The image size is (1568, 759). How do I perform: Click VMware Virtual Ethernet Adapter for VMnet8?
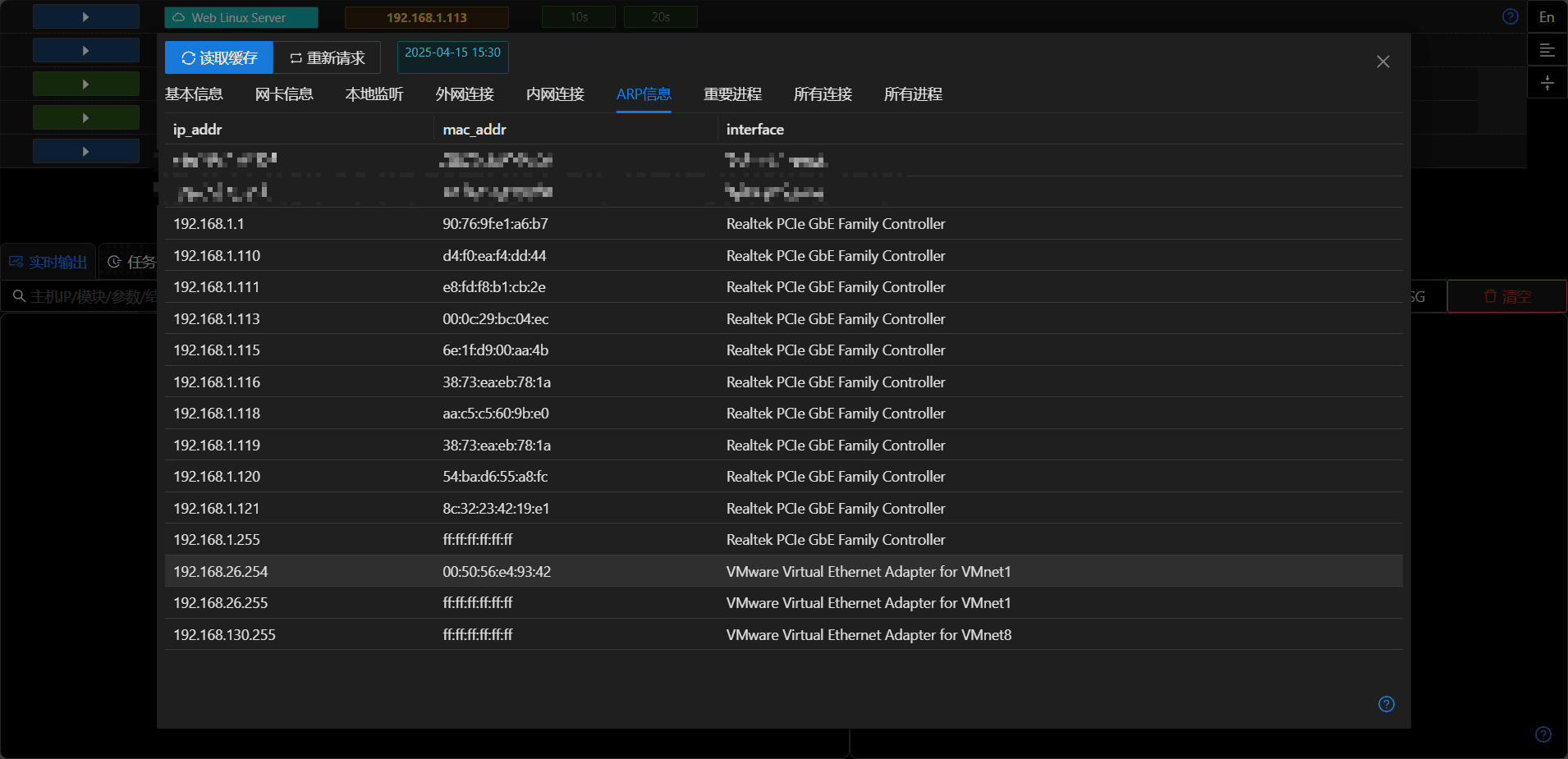click(869, 635)
